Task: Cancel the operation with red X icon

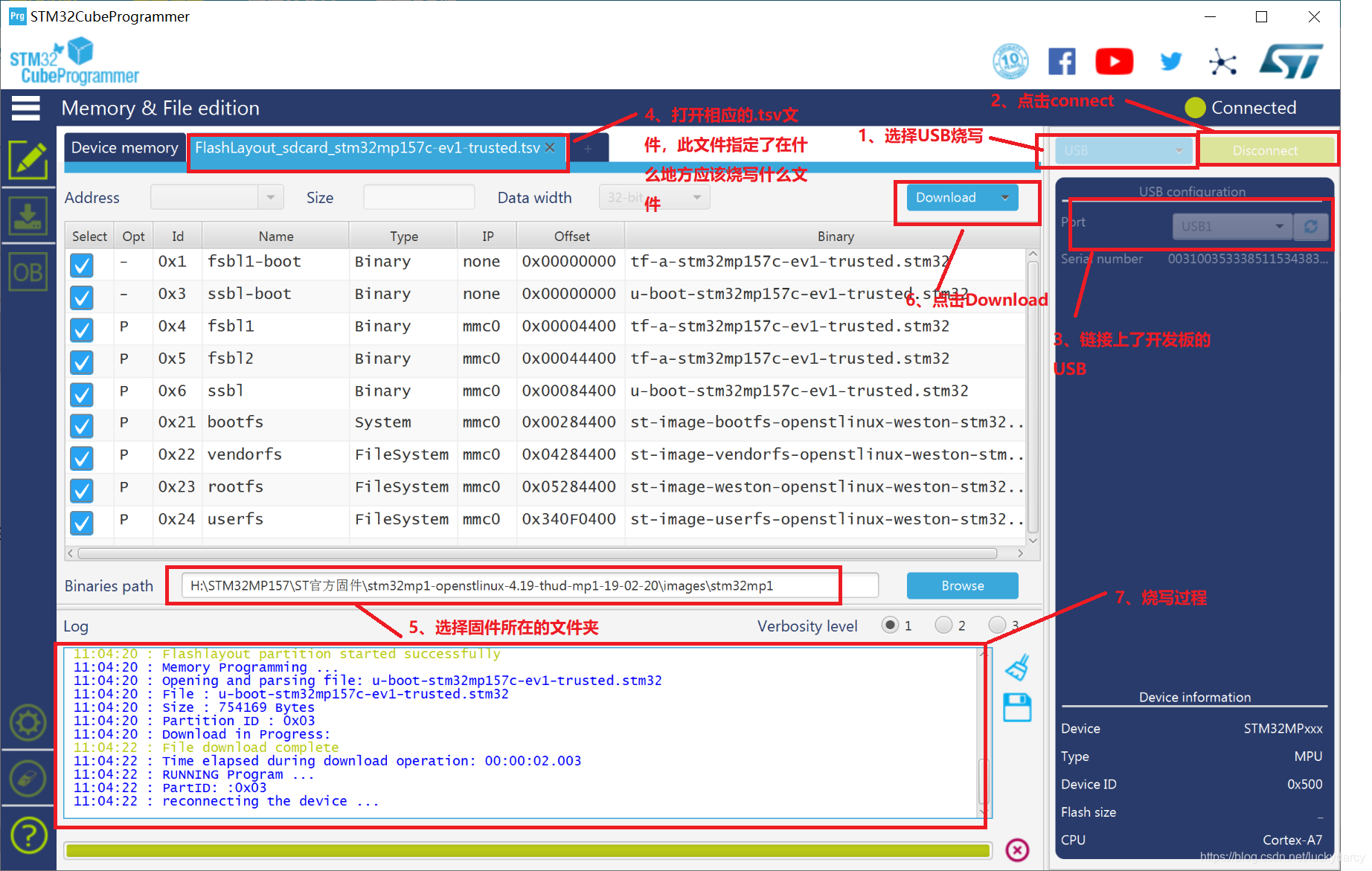Action: click(x=1017, y=849)
